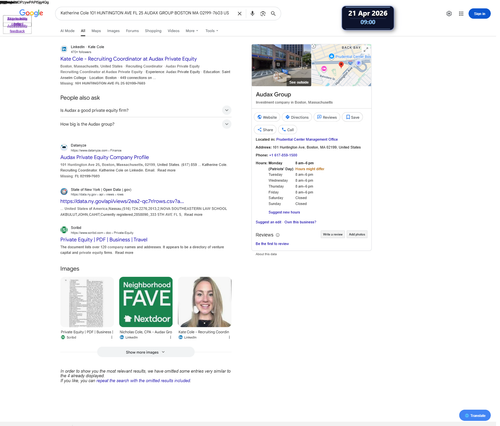Open the Audax Group street view photo
The image size is (500, 426).
point(281,65)
